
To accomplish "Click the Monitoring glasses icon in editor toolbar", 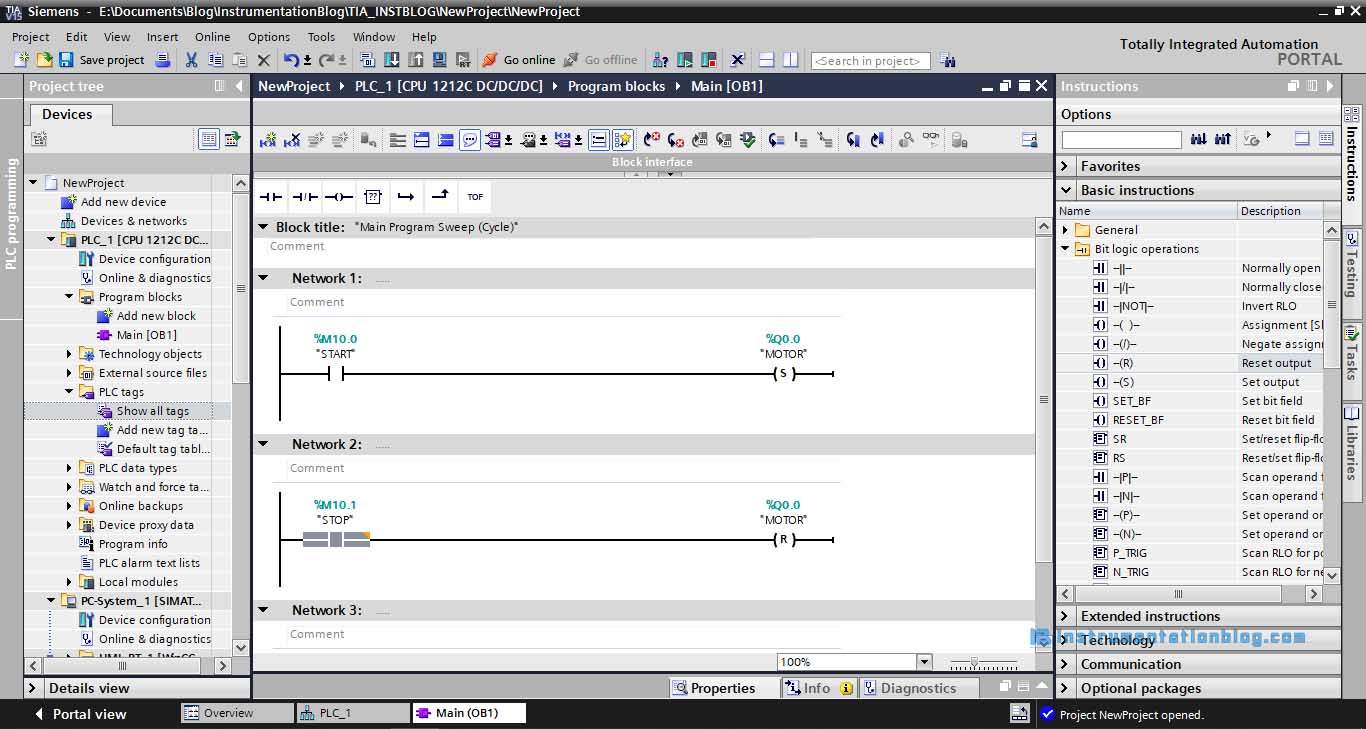I will coord(931,140).
